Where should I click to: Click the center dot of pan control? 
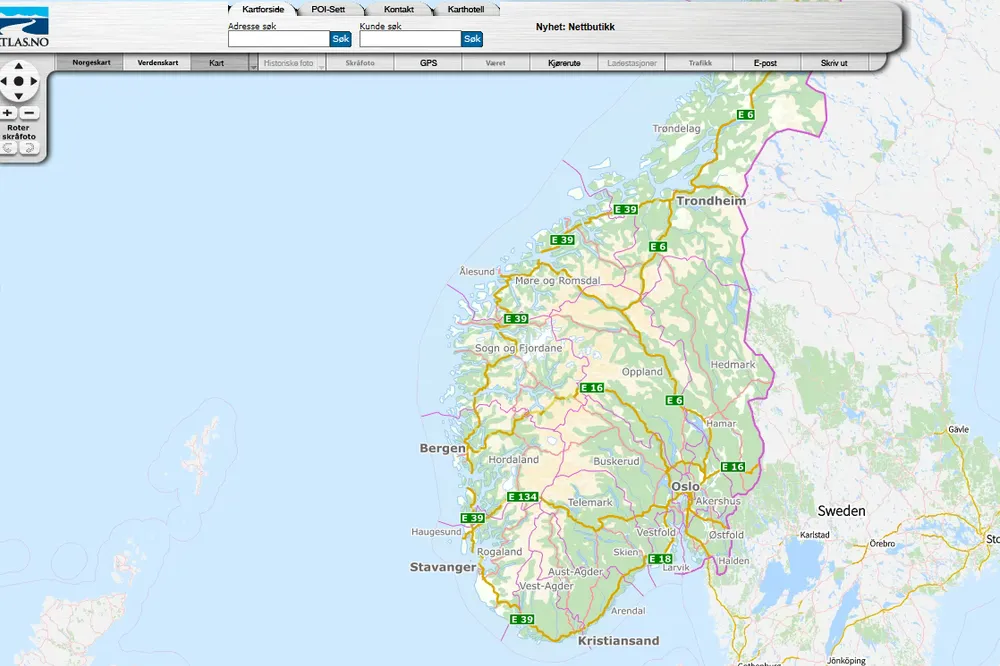click(x=18, y=81)
